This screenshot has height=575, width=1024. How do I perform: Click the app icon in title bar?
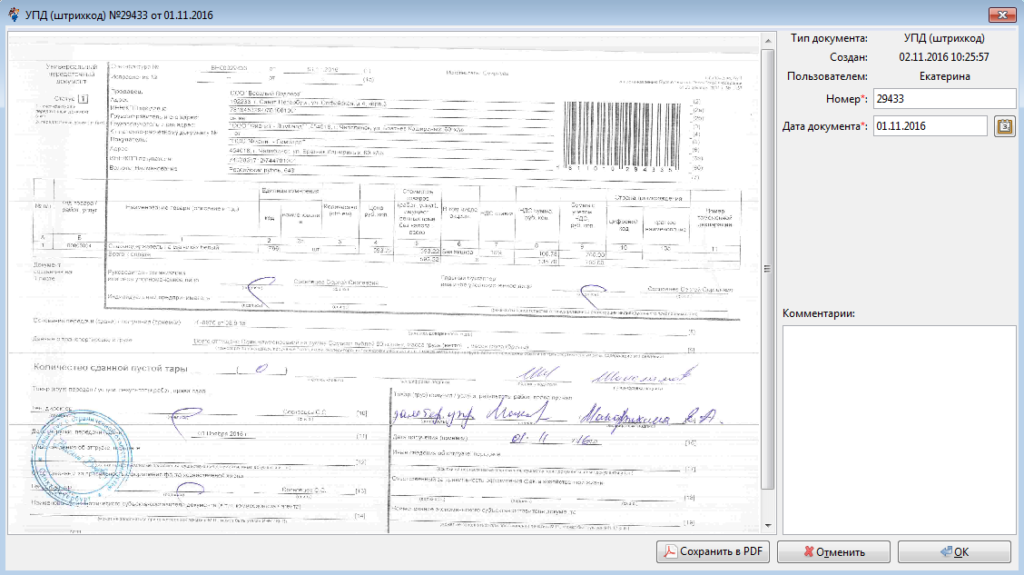[12, 12]
